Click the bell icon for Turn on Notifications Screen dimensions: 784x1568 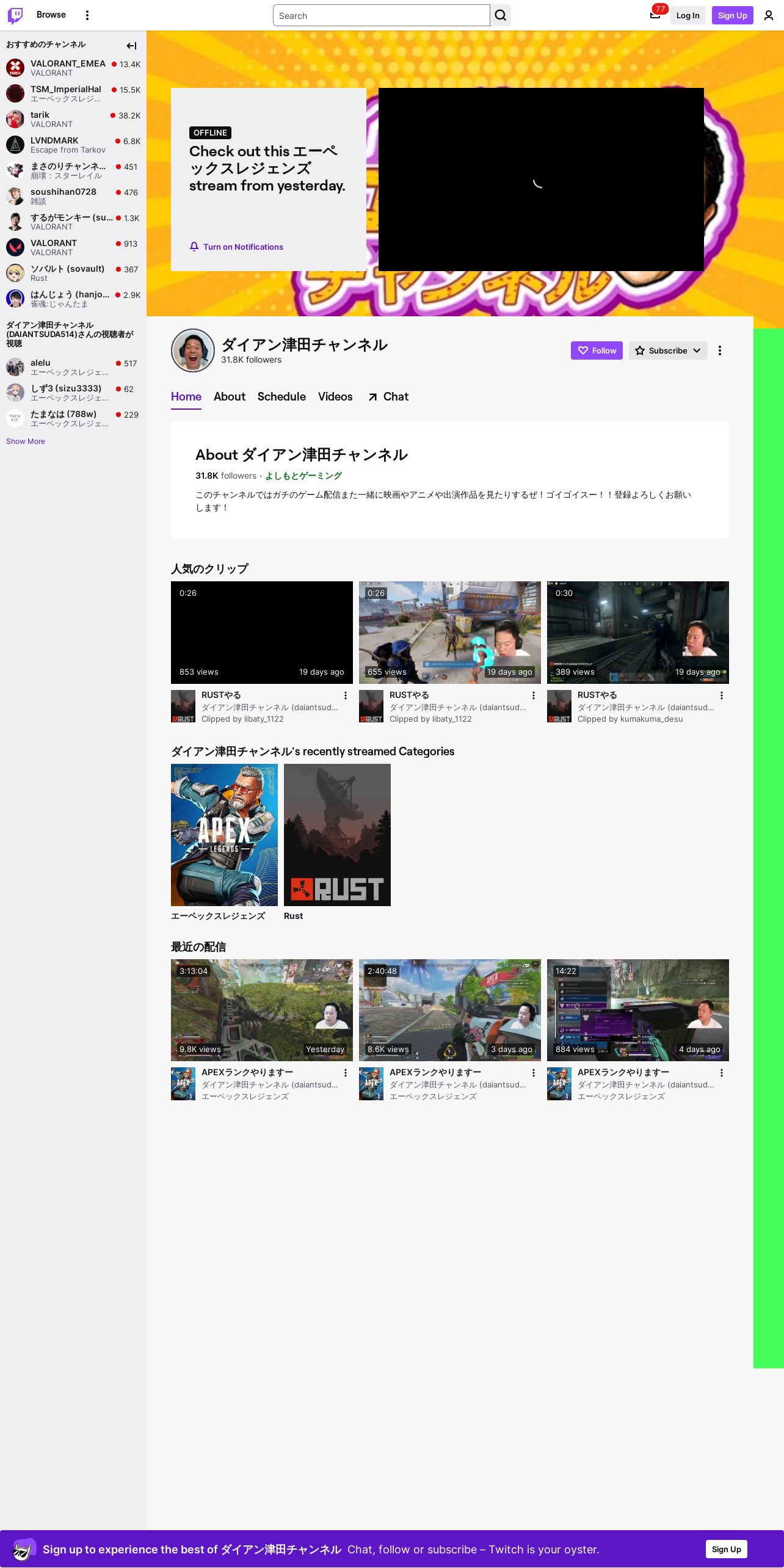pos(194,247)
